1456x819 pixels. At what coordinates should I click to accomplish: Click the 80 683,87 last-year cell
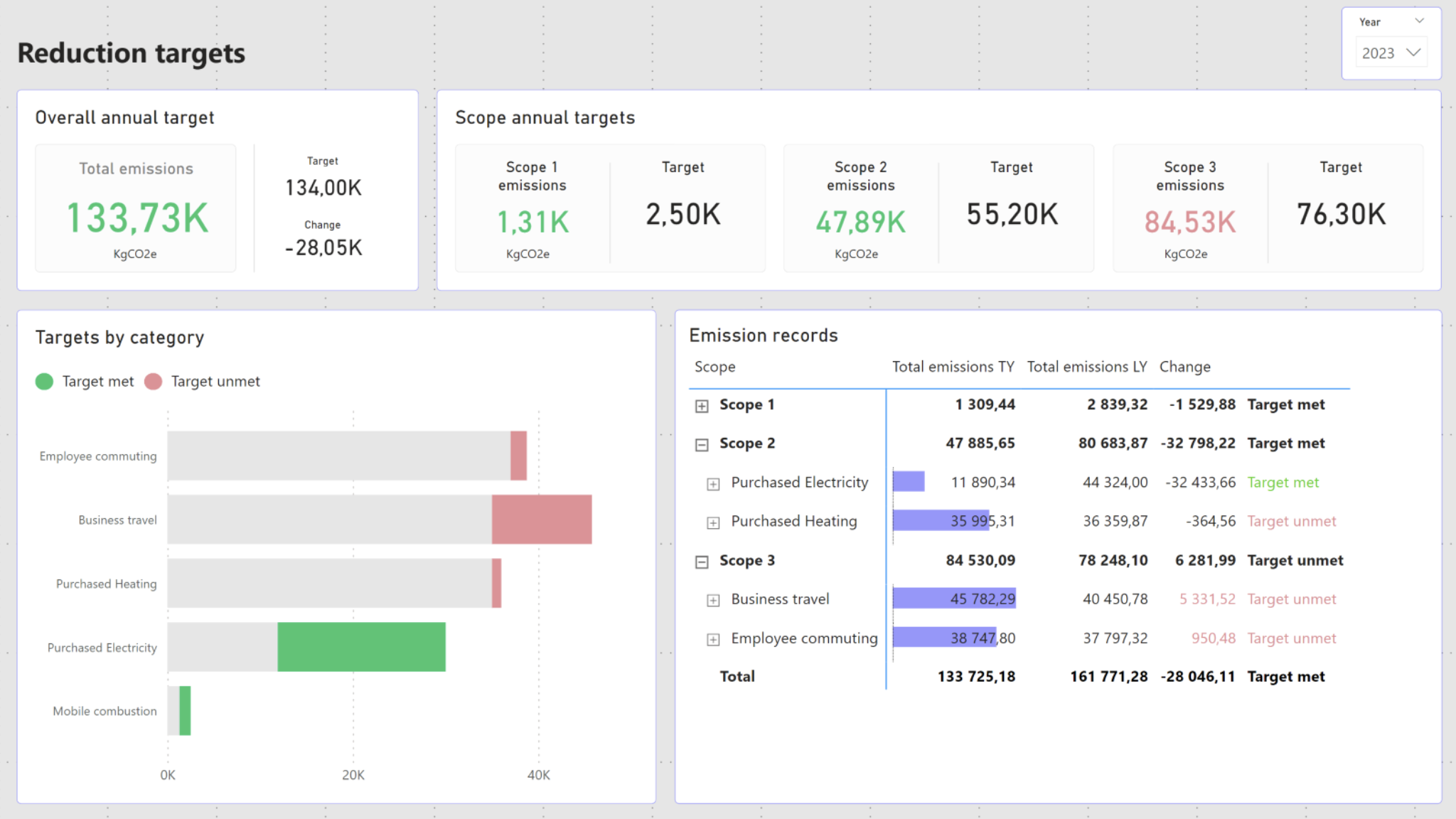[1113, 443]
